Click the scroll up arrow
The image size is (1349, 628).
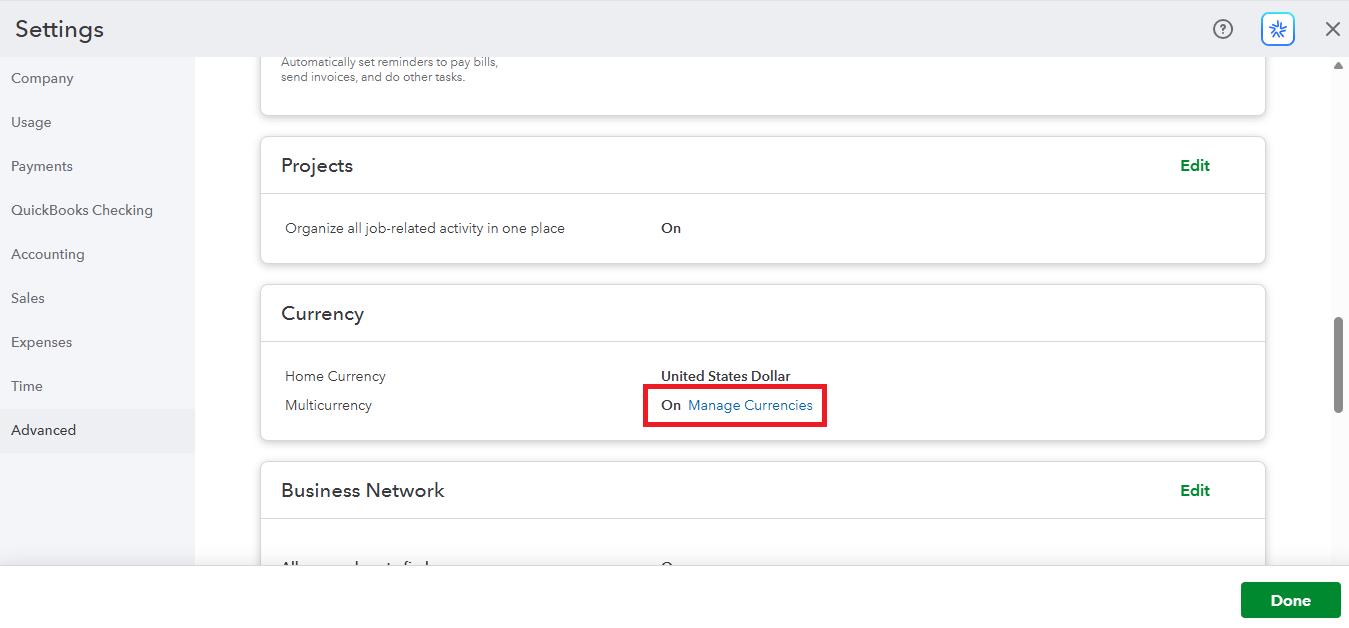click(x=1338, y=66)
